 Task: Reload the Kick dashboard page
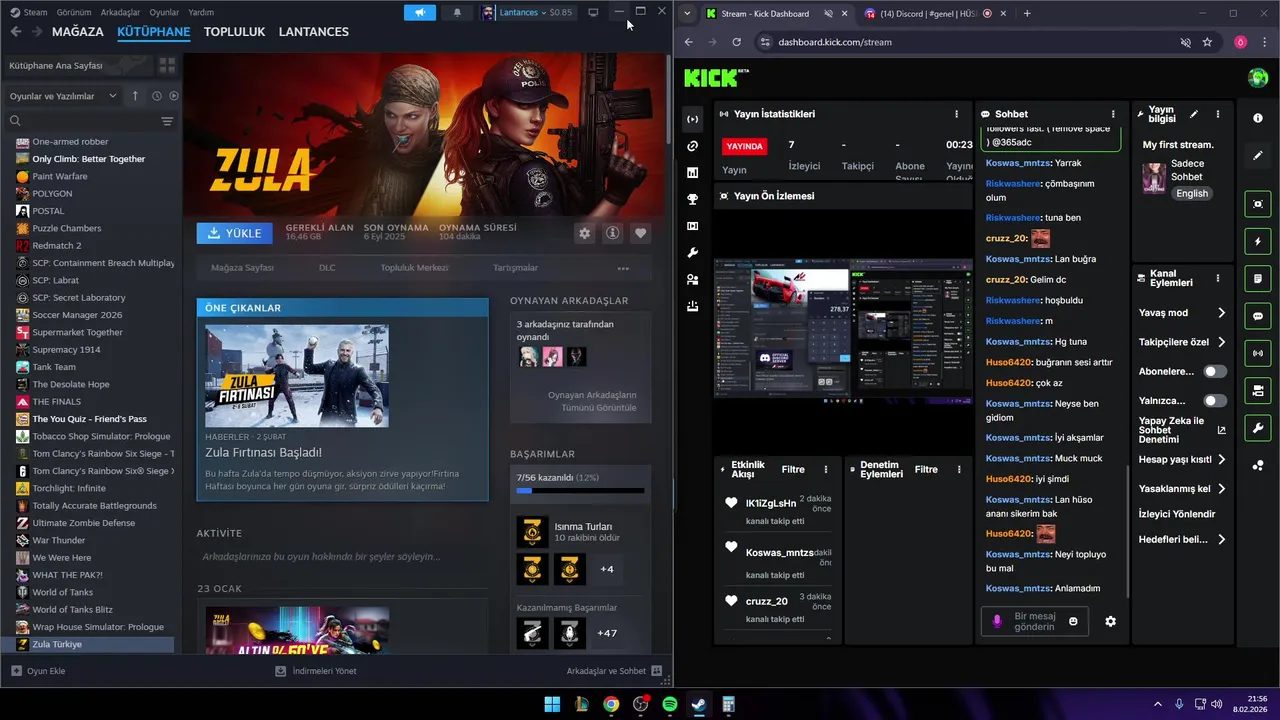(x=736, y=42)
